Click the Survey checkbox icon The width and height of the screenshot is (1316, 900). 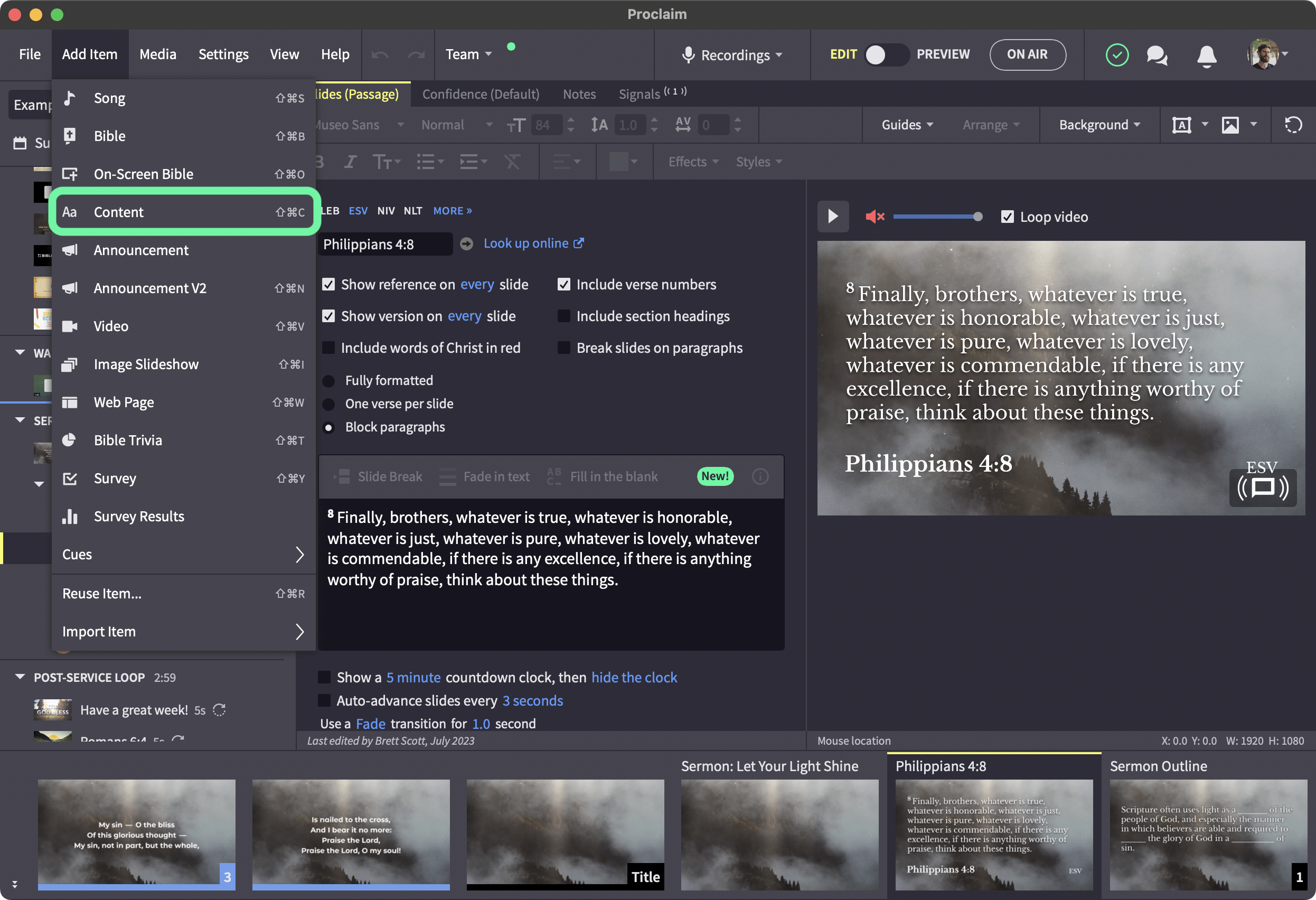pyautogui.click(x=70, y=479)
